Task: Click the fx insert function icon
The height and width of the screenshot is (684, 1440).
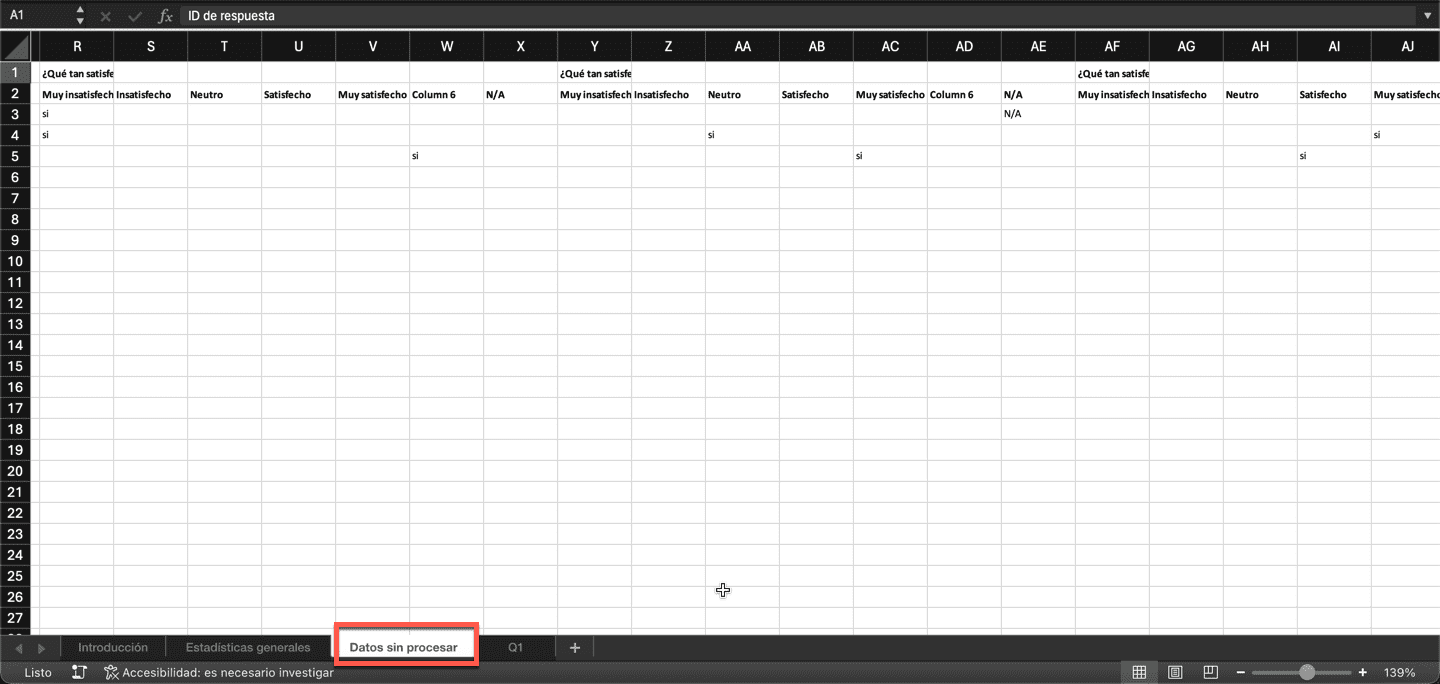Action: [165, 16]
